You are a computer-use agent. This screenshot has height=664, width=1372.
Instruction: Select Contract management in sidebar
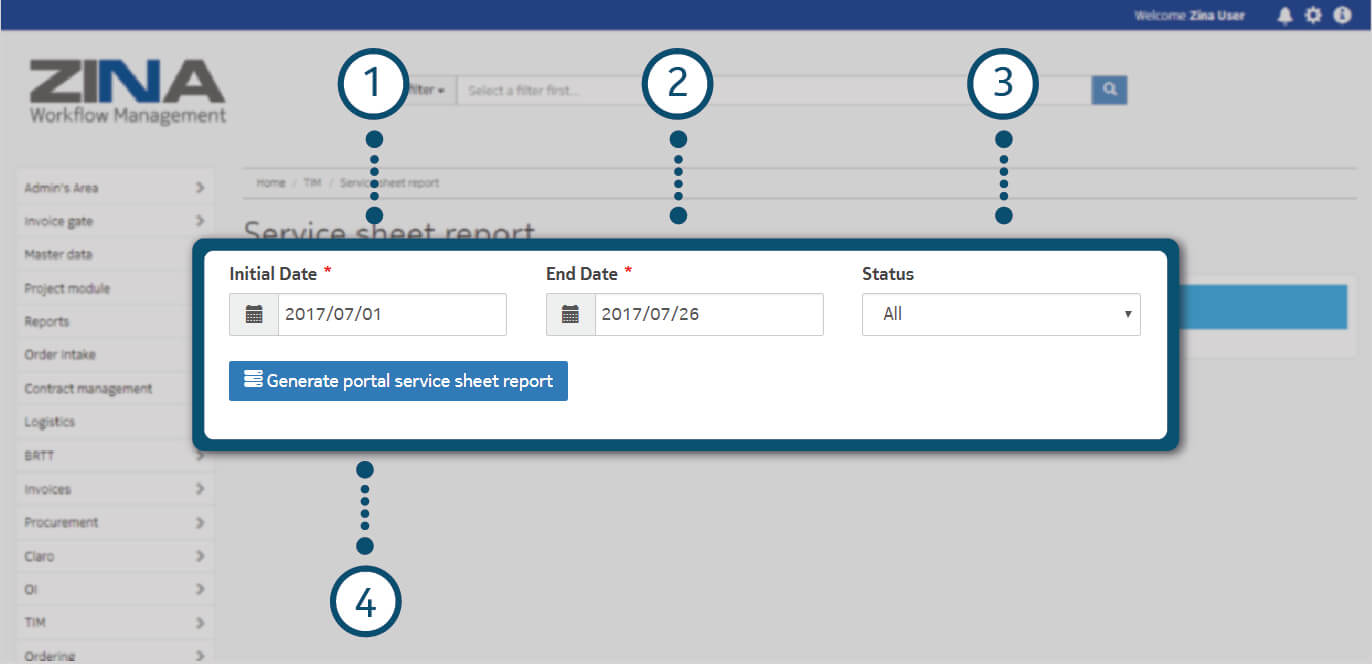point(88,389)
